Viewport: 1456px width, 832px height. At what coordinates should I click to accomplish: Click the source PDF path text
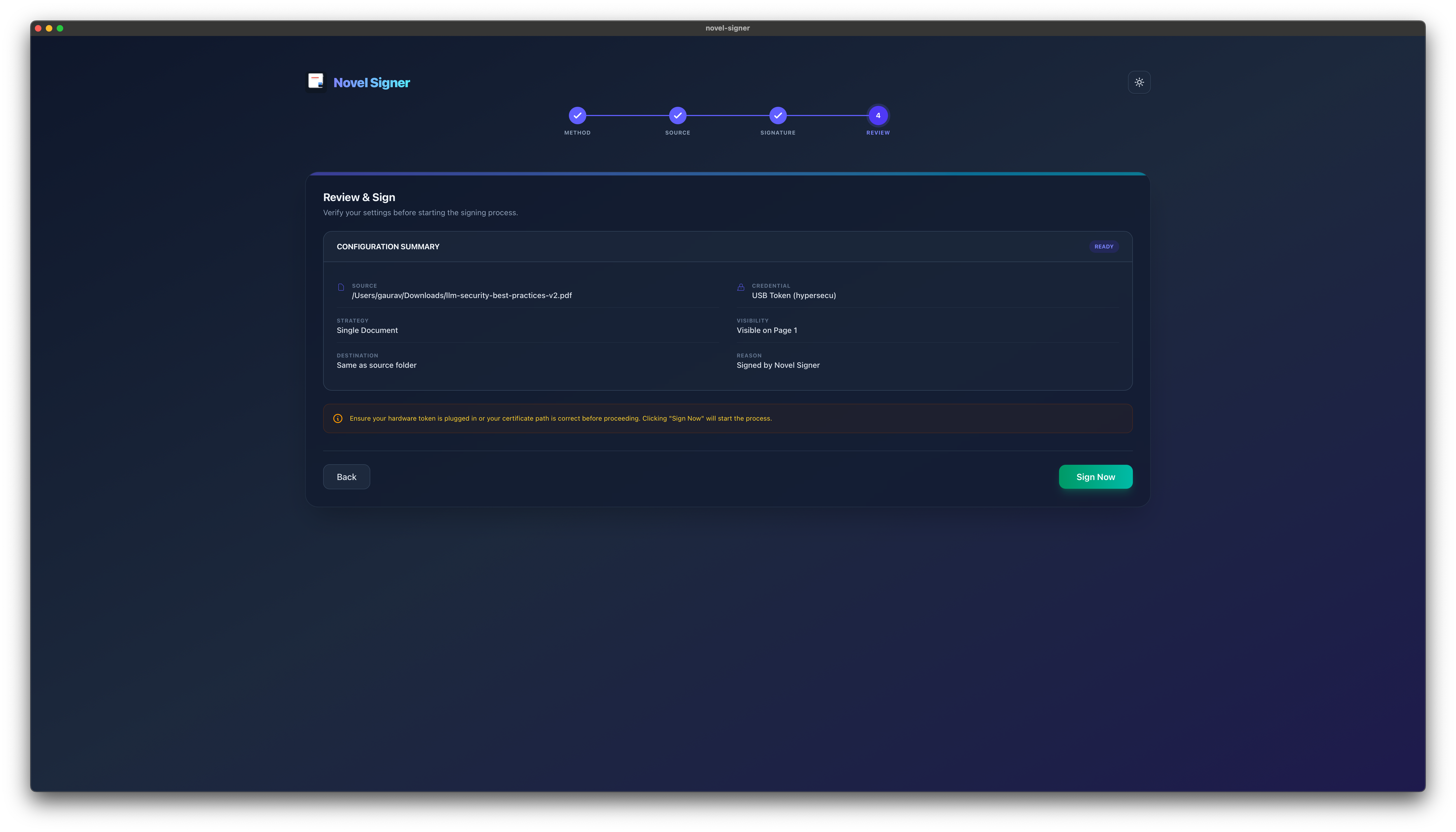(x=462, y=295)
